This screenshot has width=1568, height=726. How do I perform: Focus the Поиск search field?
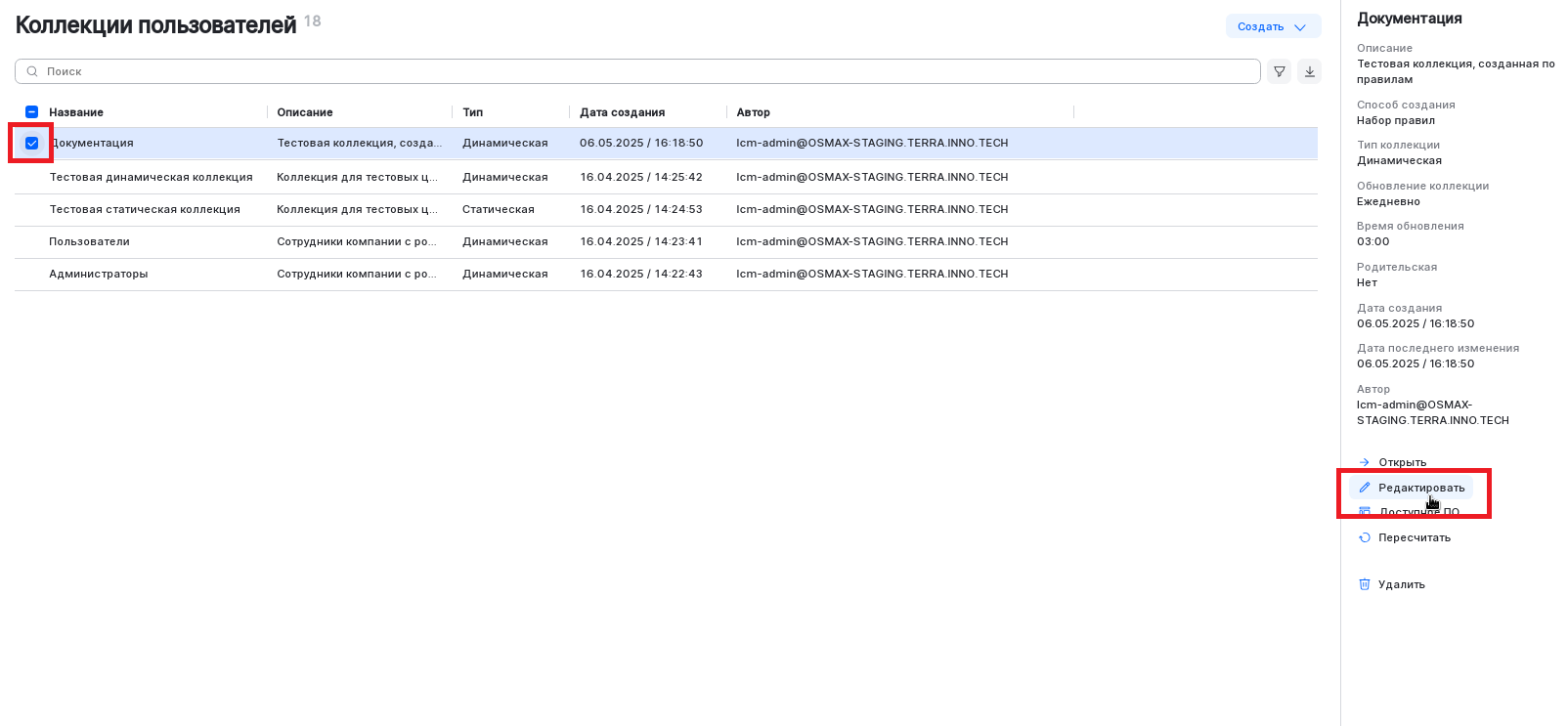[x=645, y=71]
